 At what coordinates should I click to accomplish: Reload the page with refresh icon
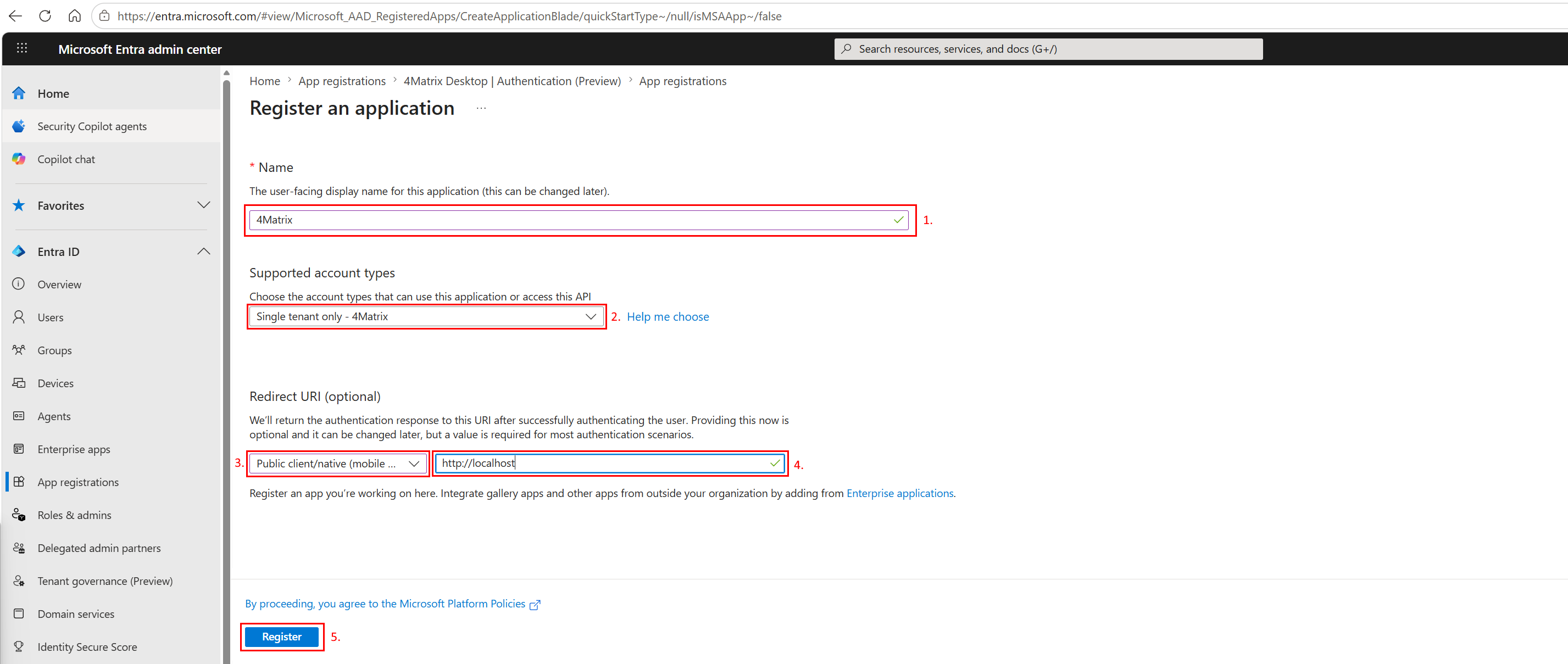point(45,16)
